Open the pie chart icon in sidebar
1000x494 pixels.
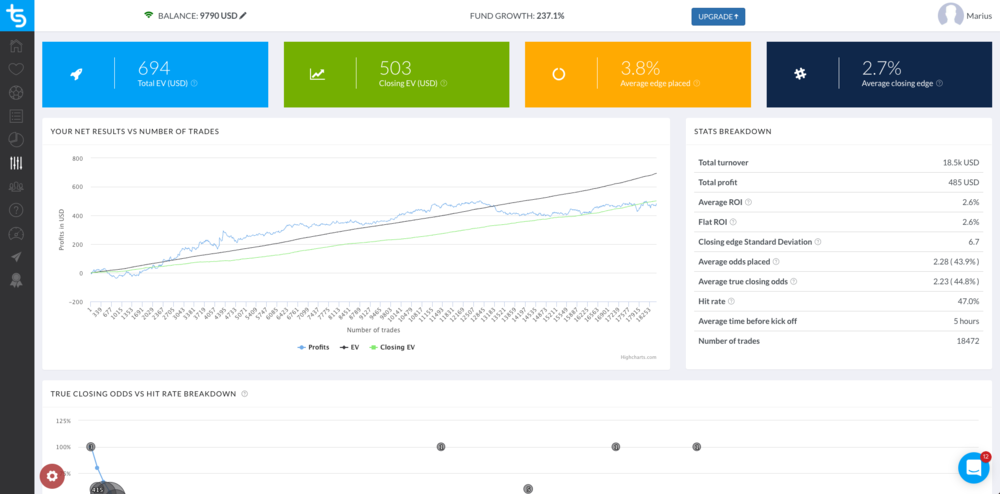coord(17,139)
